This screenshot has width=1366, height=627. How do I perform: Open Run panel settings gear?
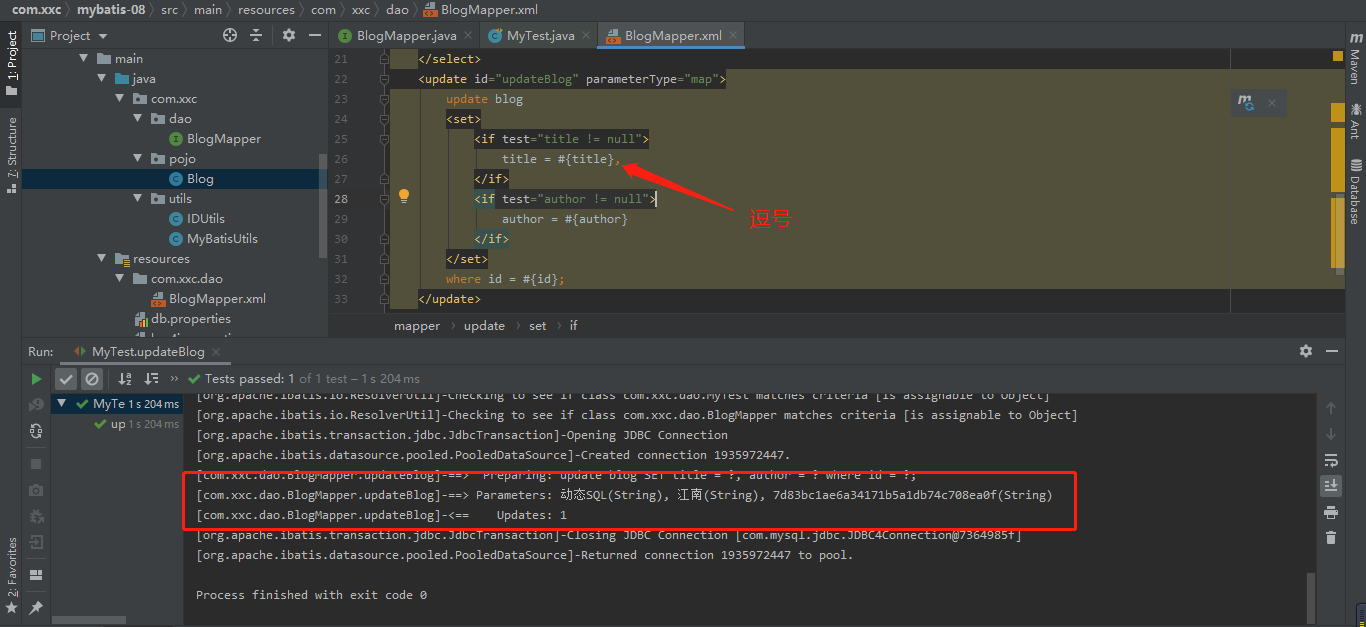pos(1306,351)
